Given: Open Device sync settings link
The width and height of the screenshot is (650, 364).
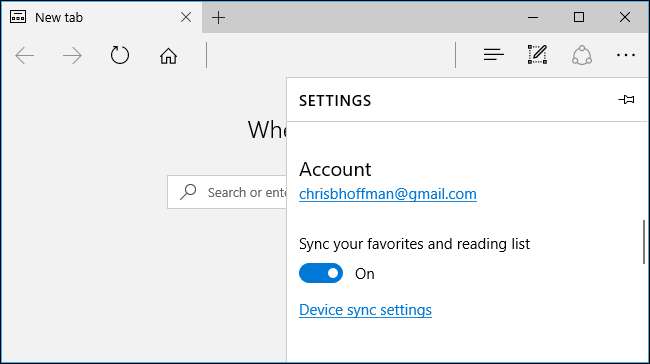Looking at the screenshot, I should click(x=365, y=310).
